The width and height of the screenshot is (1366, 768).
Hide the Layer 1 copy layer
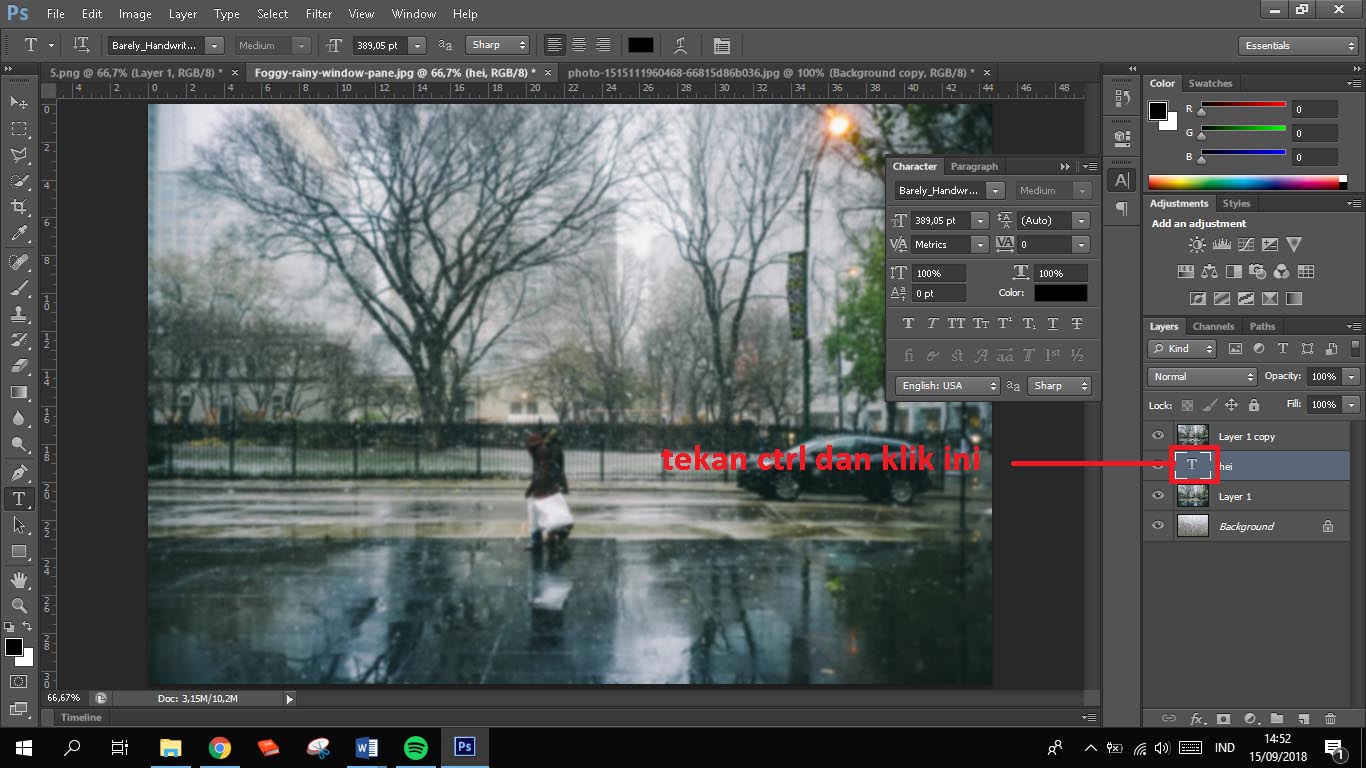[x=1158, y=436]
